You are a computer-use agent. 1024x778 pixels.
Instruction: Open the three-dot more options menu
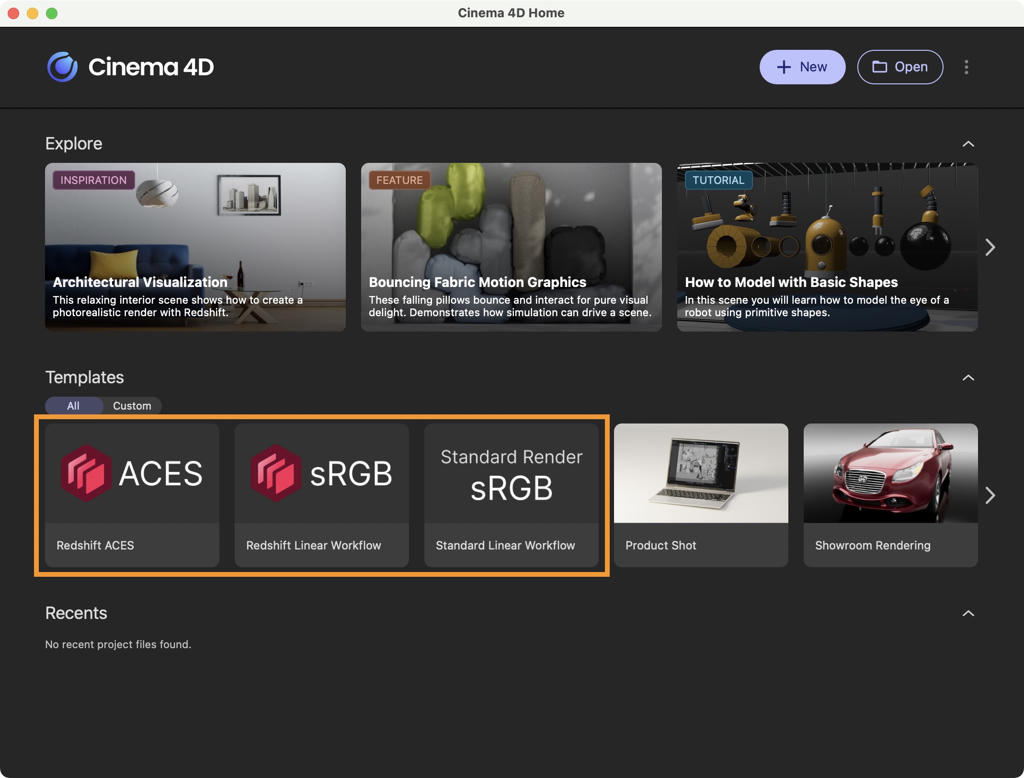pos(967,67)
